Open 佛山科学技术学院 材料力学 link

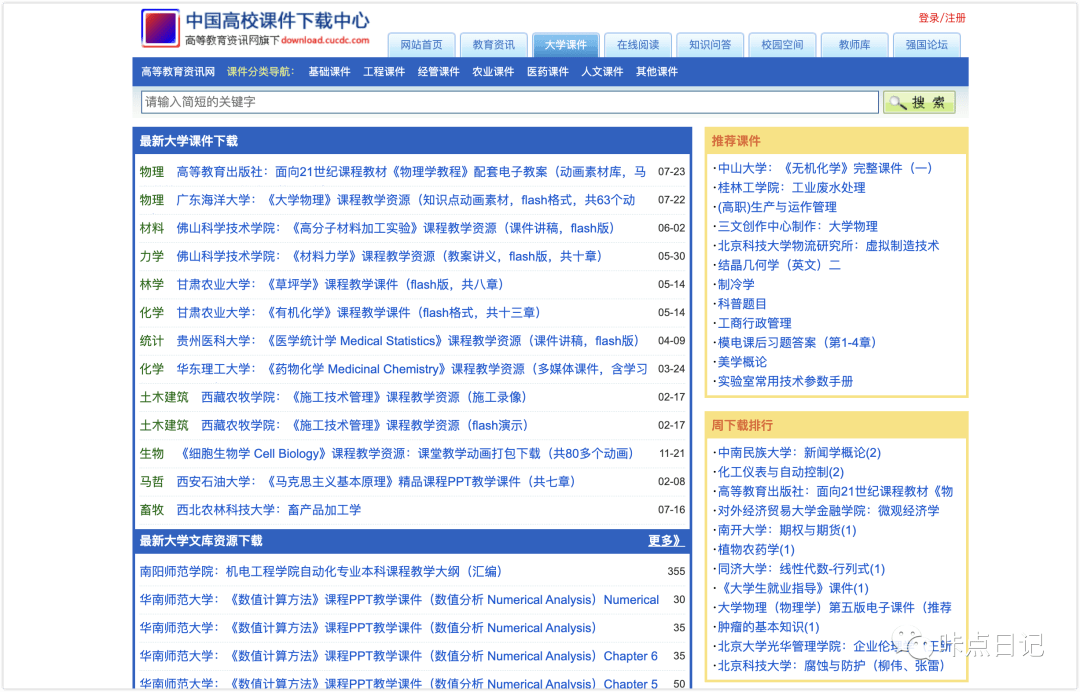pyautogui.click(x=389, y=257)
